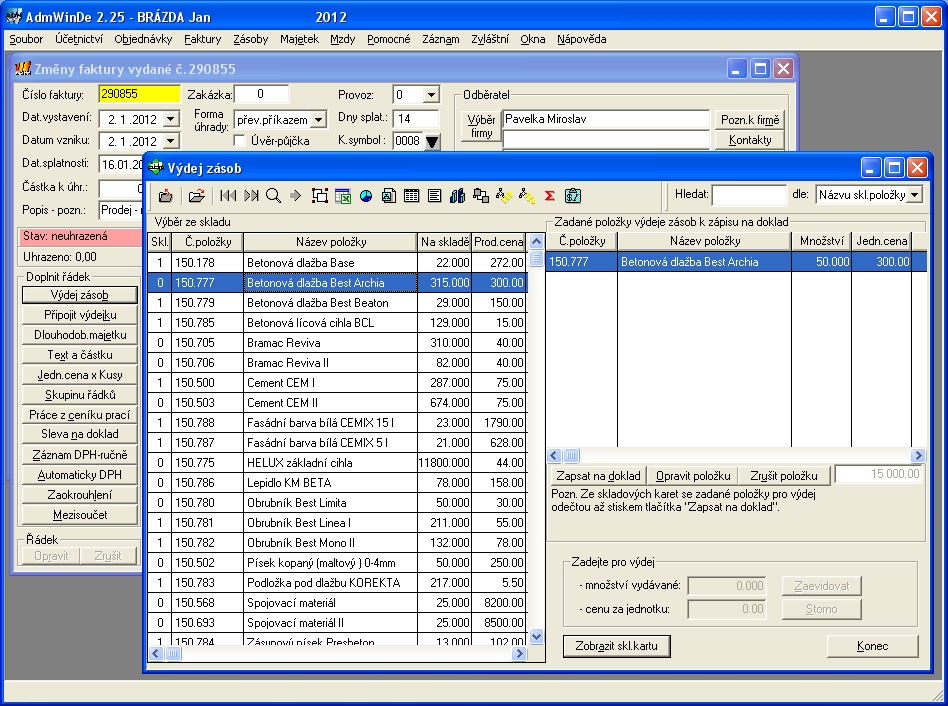This screenshot has width=948, height=706.
Task: Open K.symbol black arrow selector
Action: (x=432, y=141)
